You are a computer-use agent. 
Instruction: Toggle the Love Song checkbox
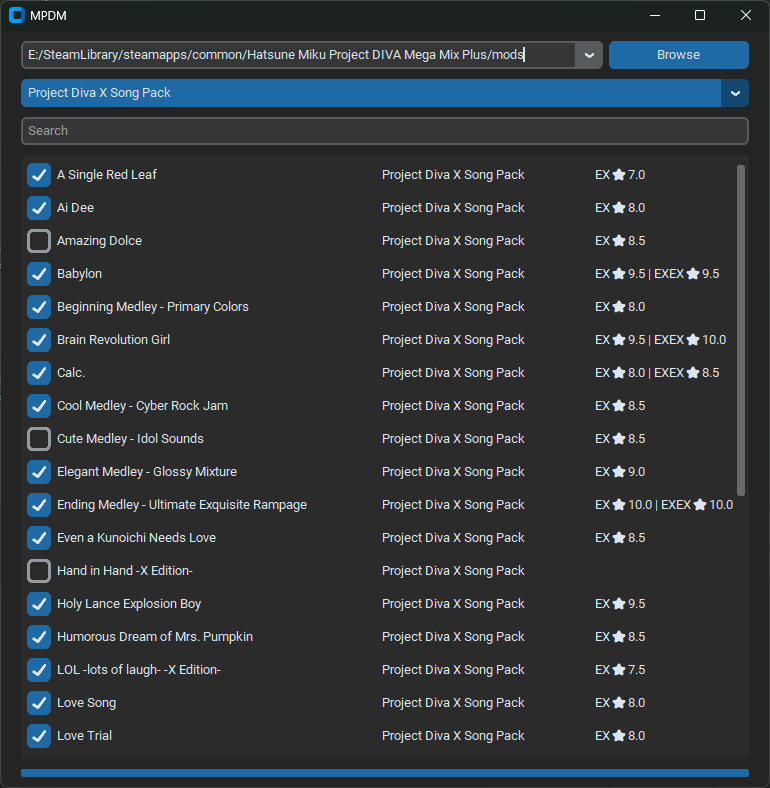(39, 703)
